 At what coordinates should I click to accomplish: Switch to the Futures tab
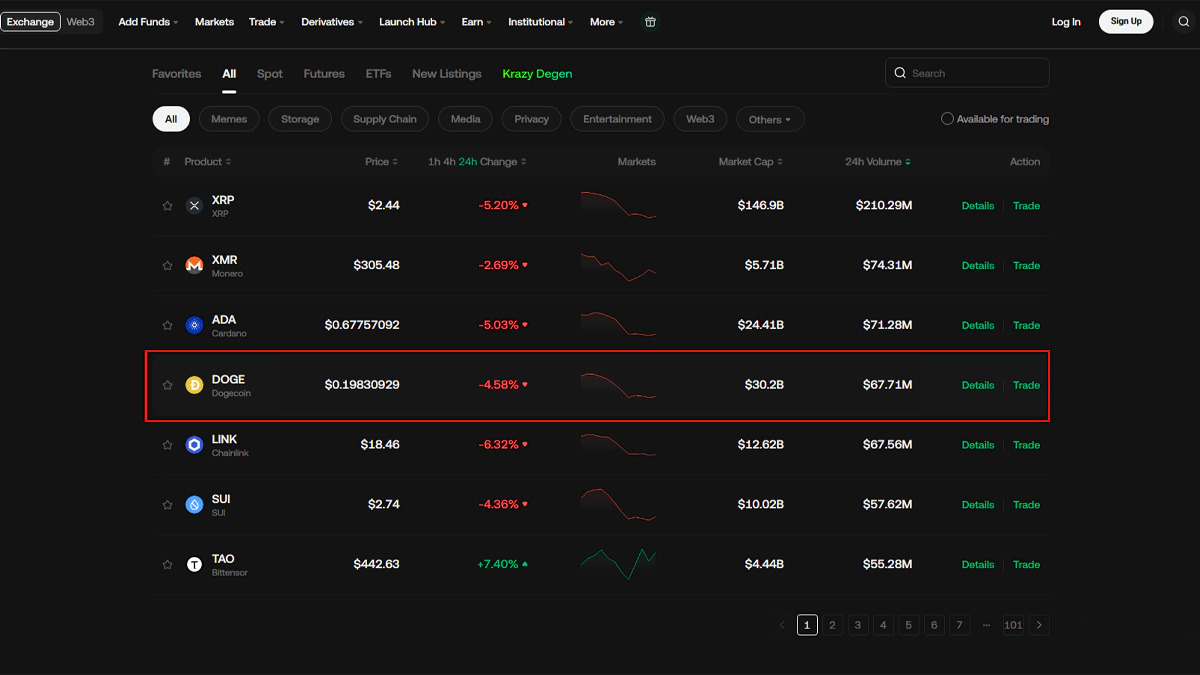324,74
